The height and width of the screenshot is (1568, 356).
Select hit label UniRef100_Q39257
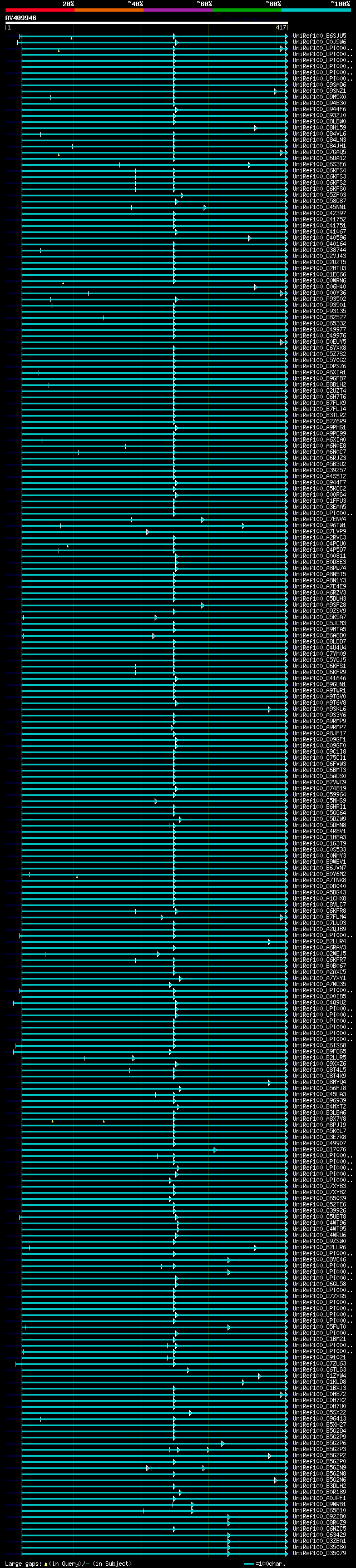coord(319,471)
